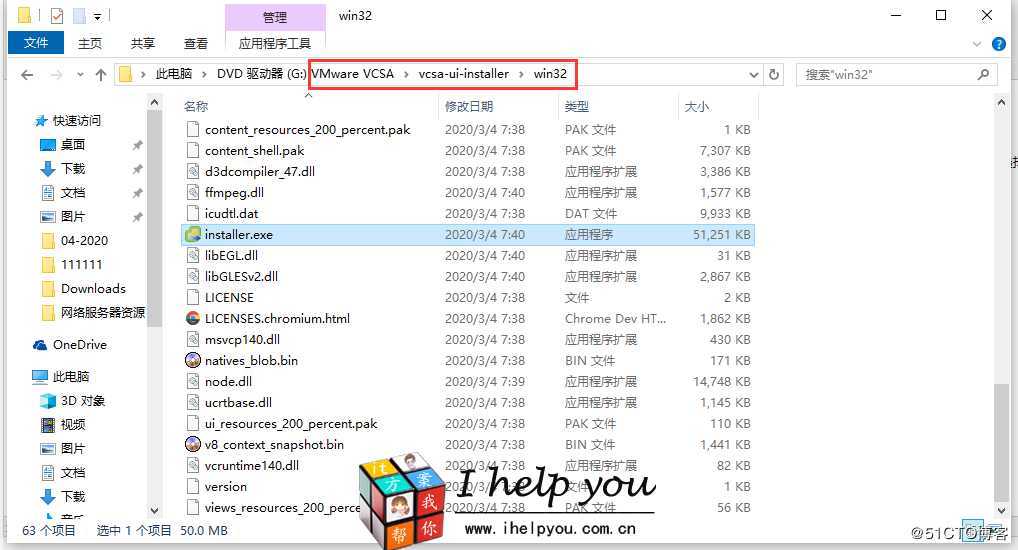1018x550 pixels.
Task: Open quick access toolbar customize dropdown
Action: (97, 16)
